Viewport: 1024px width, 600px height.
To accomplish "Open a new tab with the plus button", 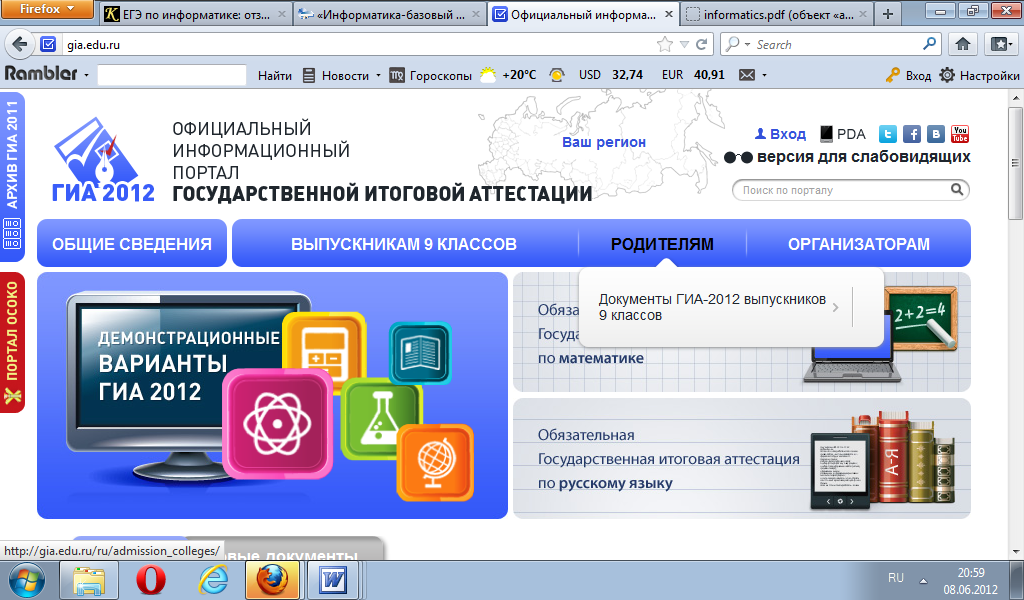I will 888,14.
